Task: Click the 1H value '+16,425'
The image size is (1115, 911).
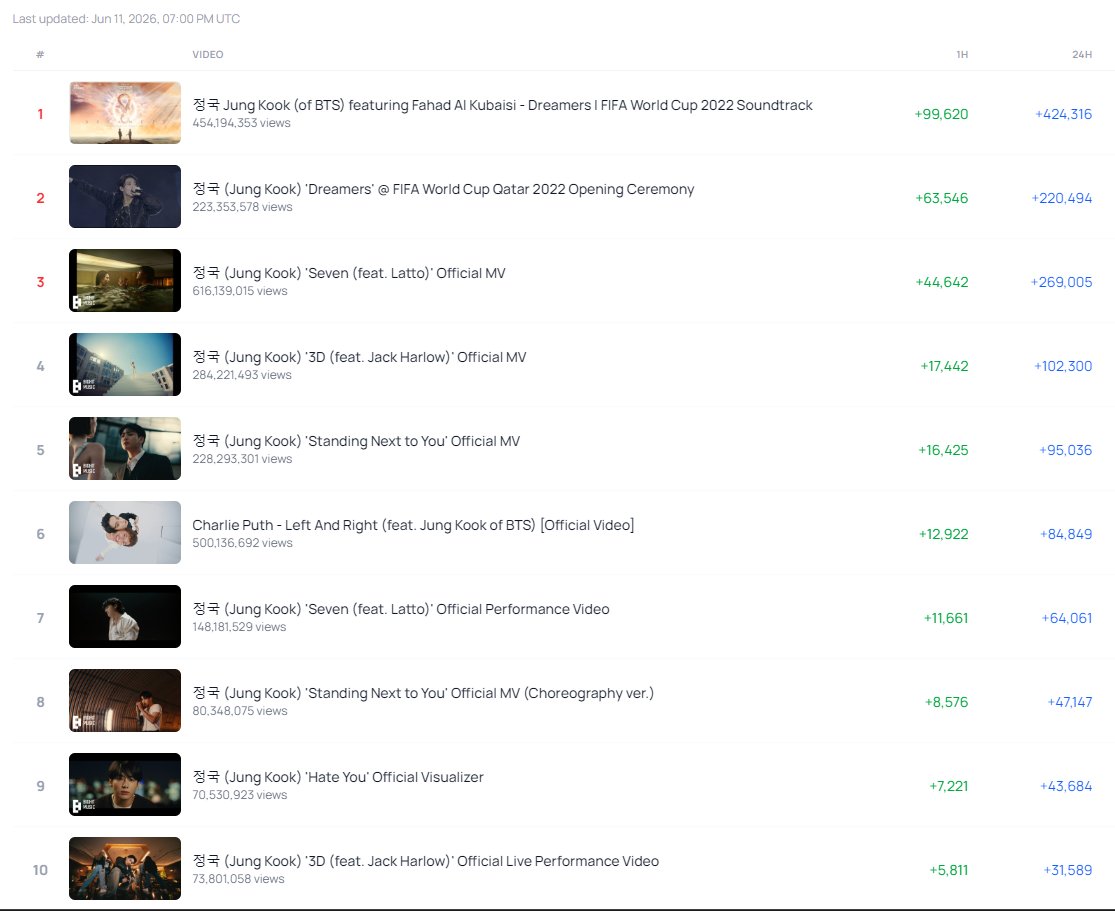Action: coord(943,449)
